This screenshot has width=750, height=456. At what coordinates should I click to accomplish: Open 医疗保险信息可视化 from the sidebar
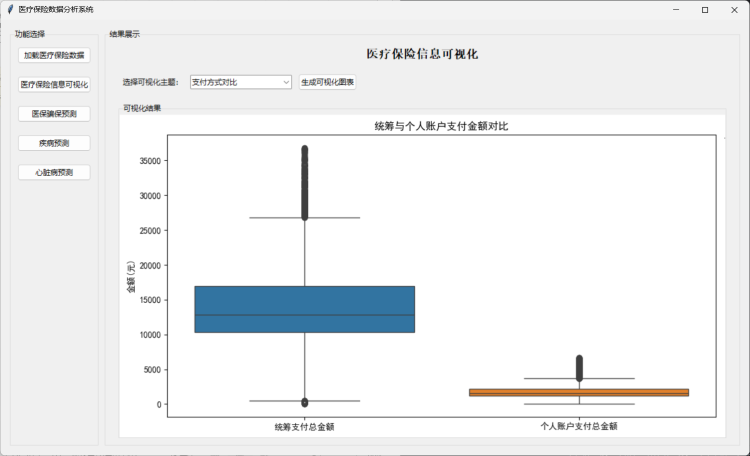(55, 85)
